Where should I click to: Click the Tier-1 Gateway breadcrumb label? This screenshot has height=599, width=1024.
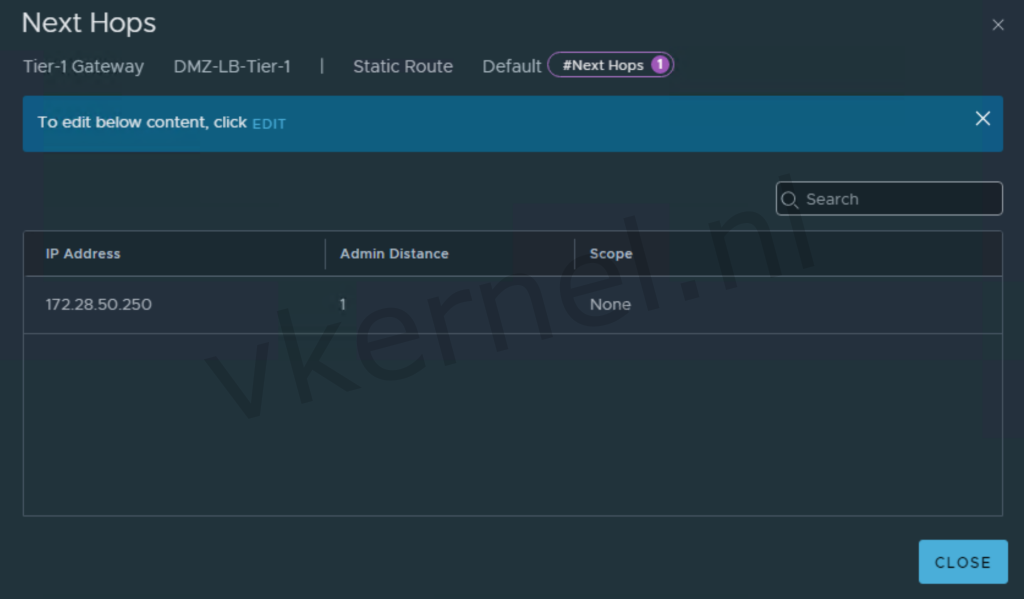(x=84, y=66)
